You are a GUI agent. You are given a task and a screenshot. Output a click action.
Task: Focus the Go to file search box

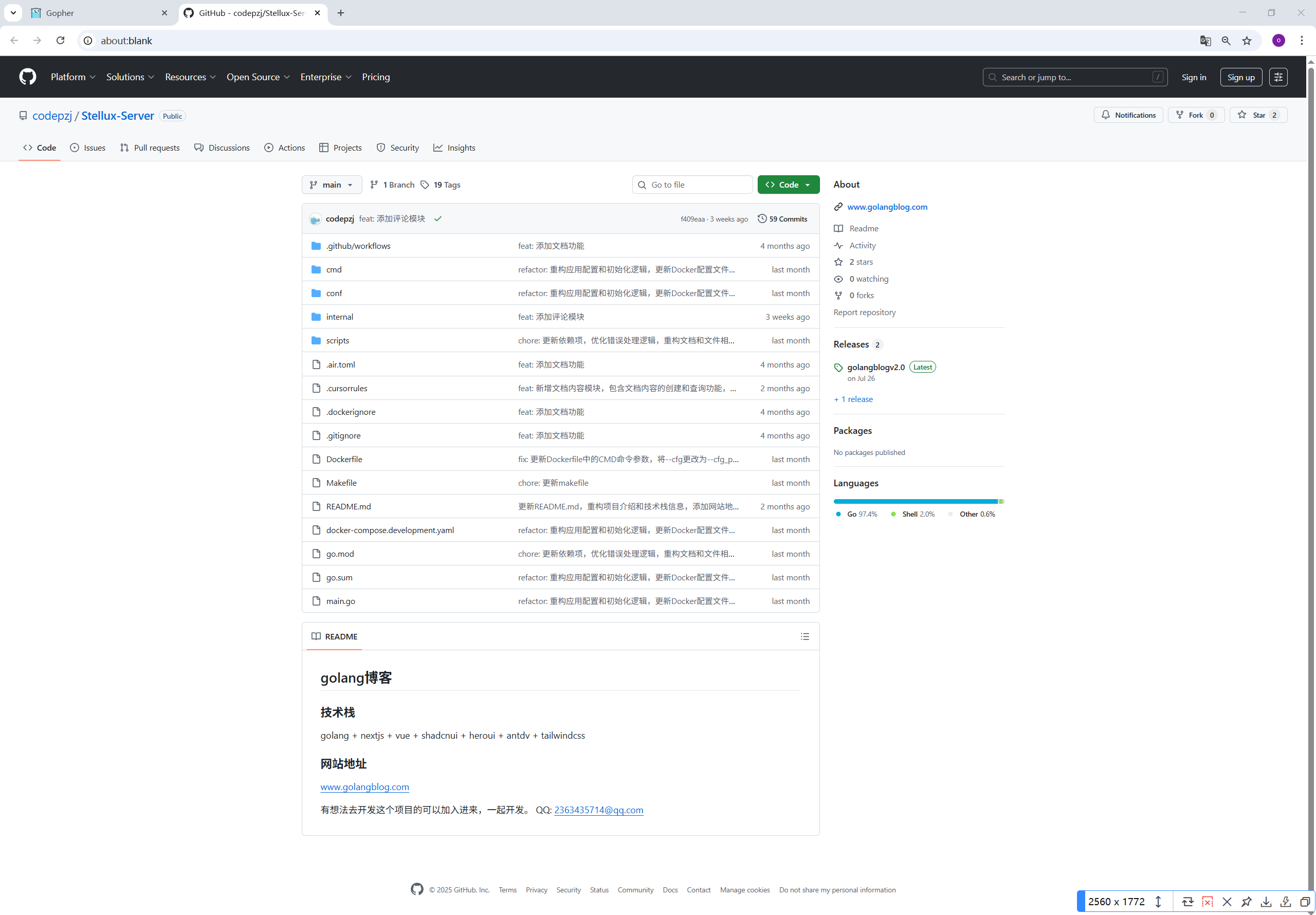692,185
